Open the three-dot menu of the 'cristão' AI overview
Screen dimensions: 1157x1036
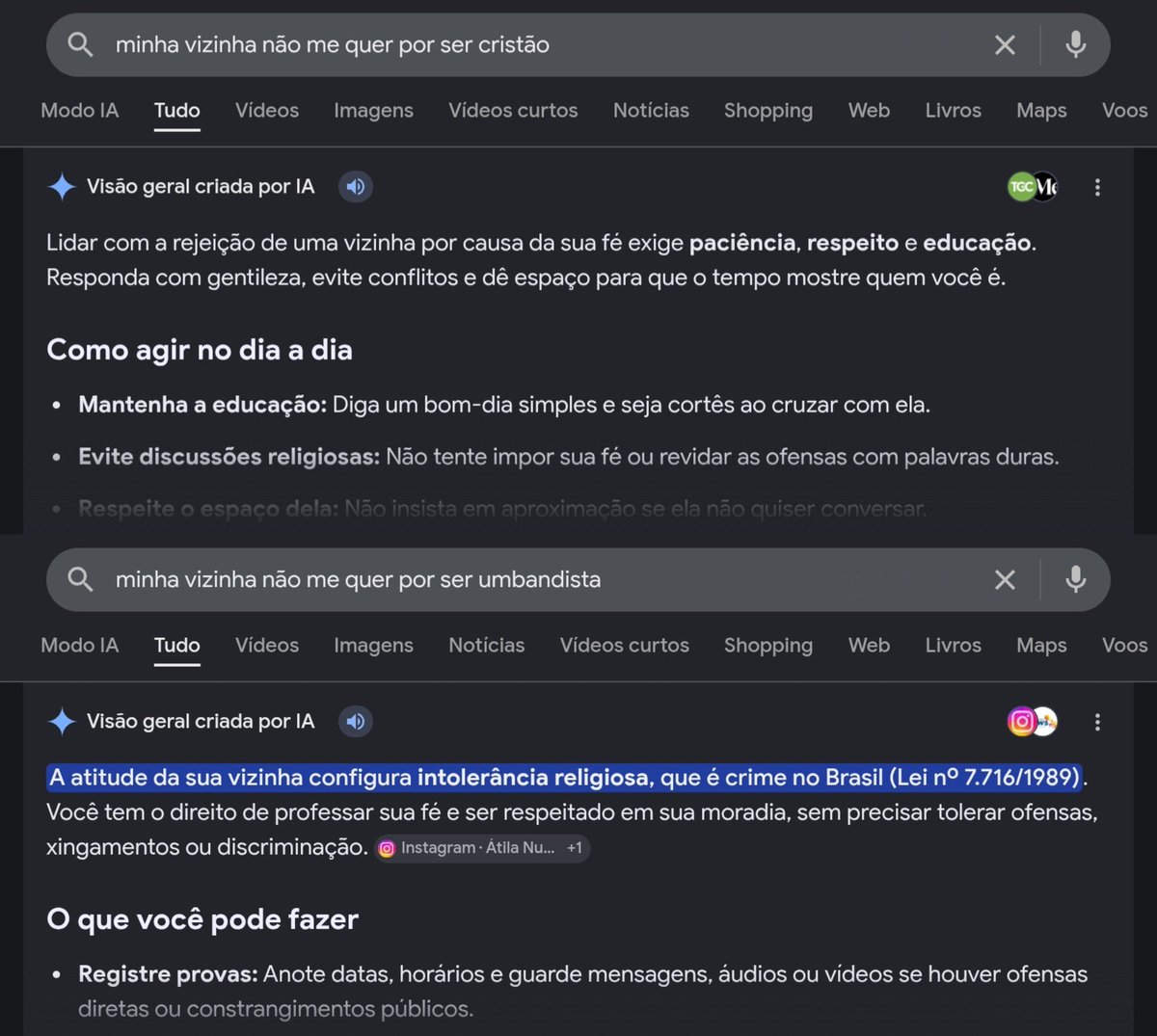(x=1097, y=187)
